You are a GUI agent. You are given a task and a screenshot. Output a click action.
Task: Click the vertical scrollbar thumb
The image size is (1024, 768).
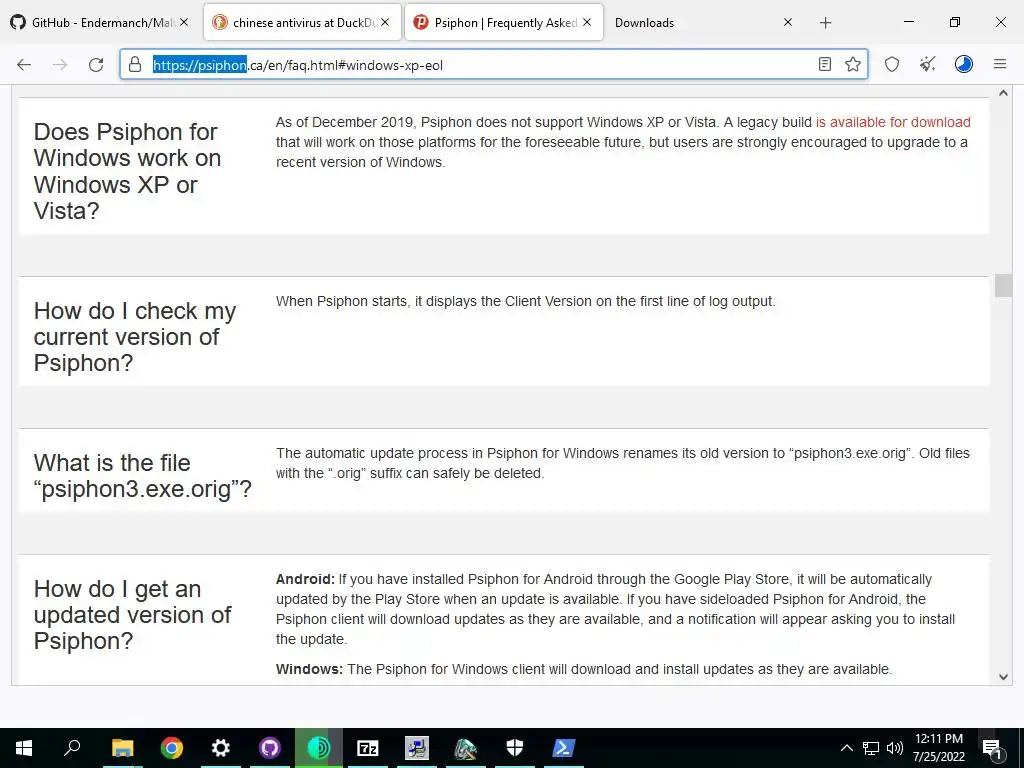(1003, 285)
